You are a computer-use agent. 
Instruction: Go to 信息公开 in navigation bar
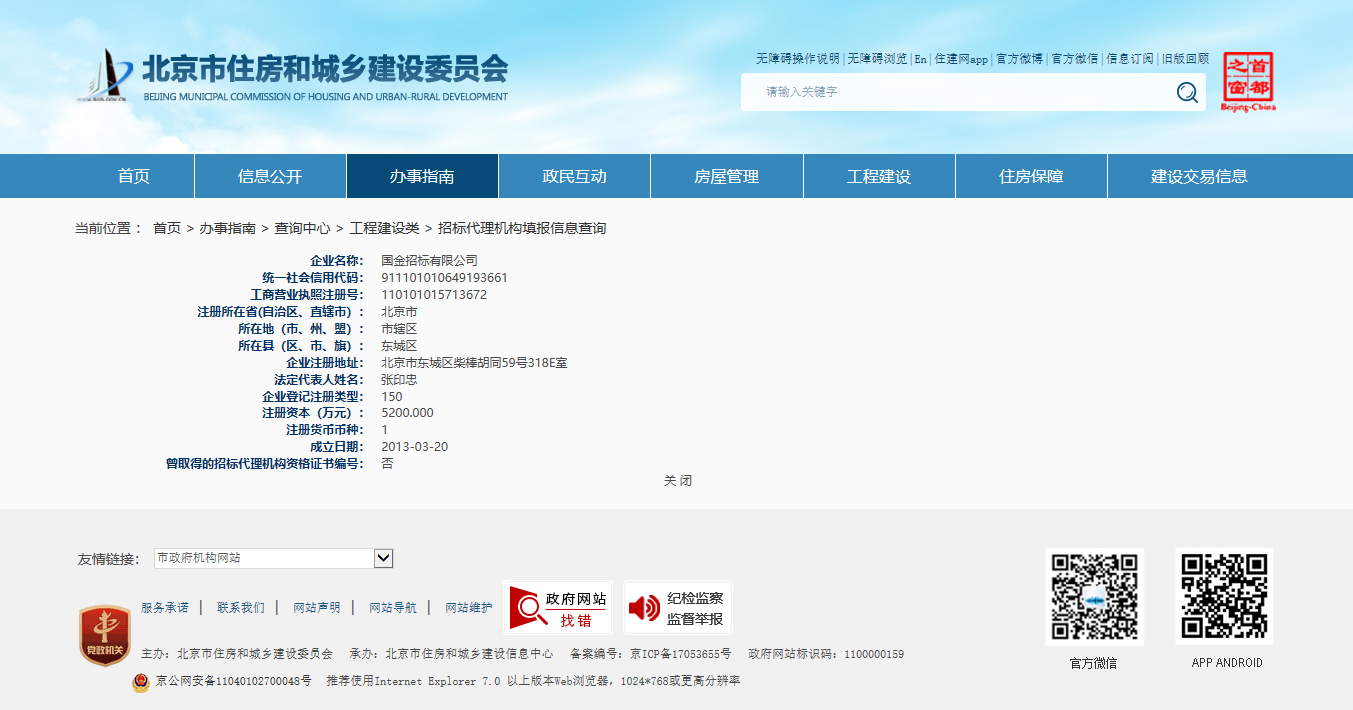[270, 177]
